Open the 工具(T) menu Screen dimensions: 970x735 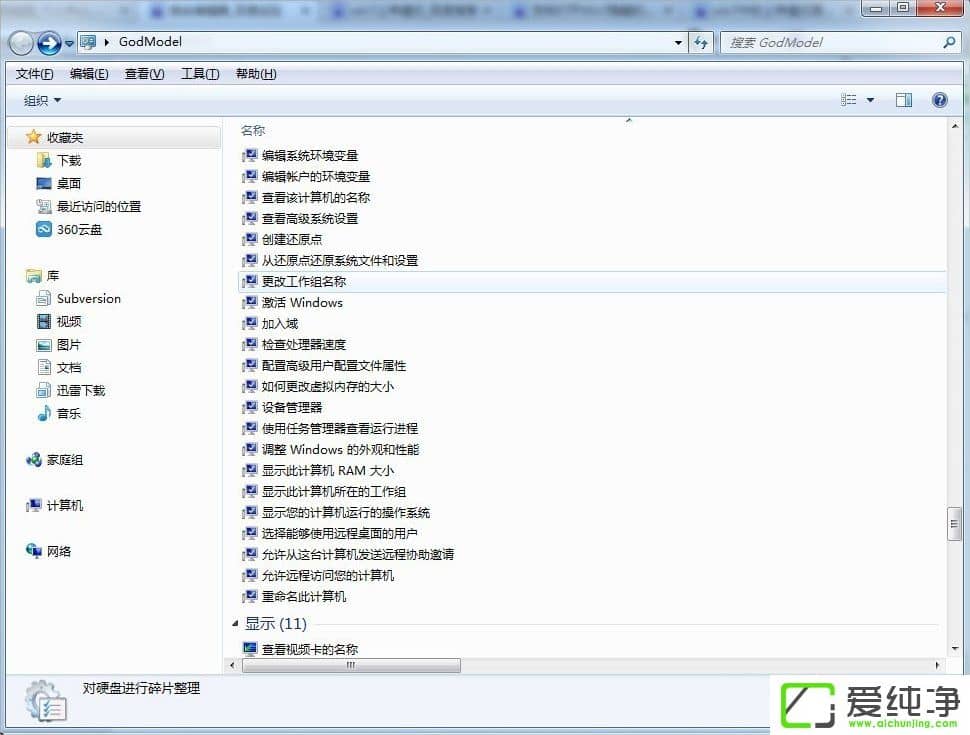point(199,74)
